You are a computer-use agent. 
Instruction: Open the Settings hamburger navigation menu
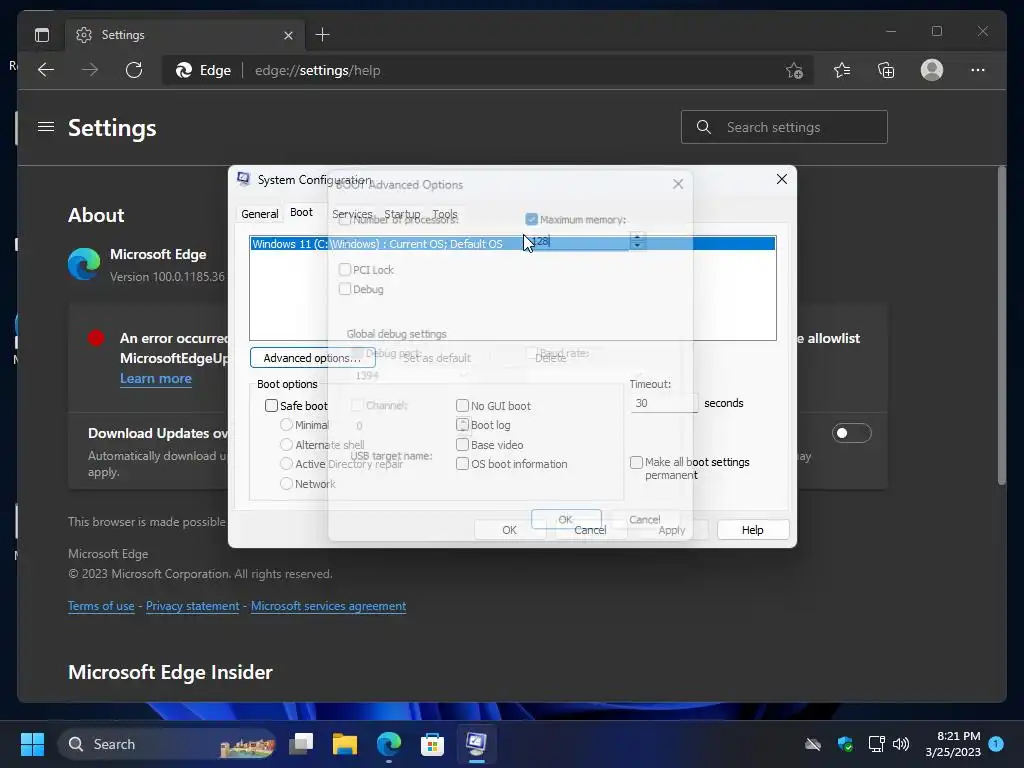tap(46, 127)
